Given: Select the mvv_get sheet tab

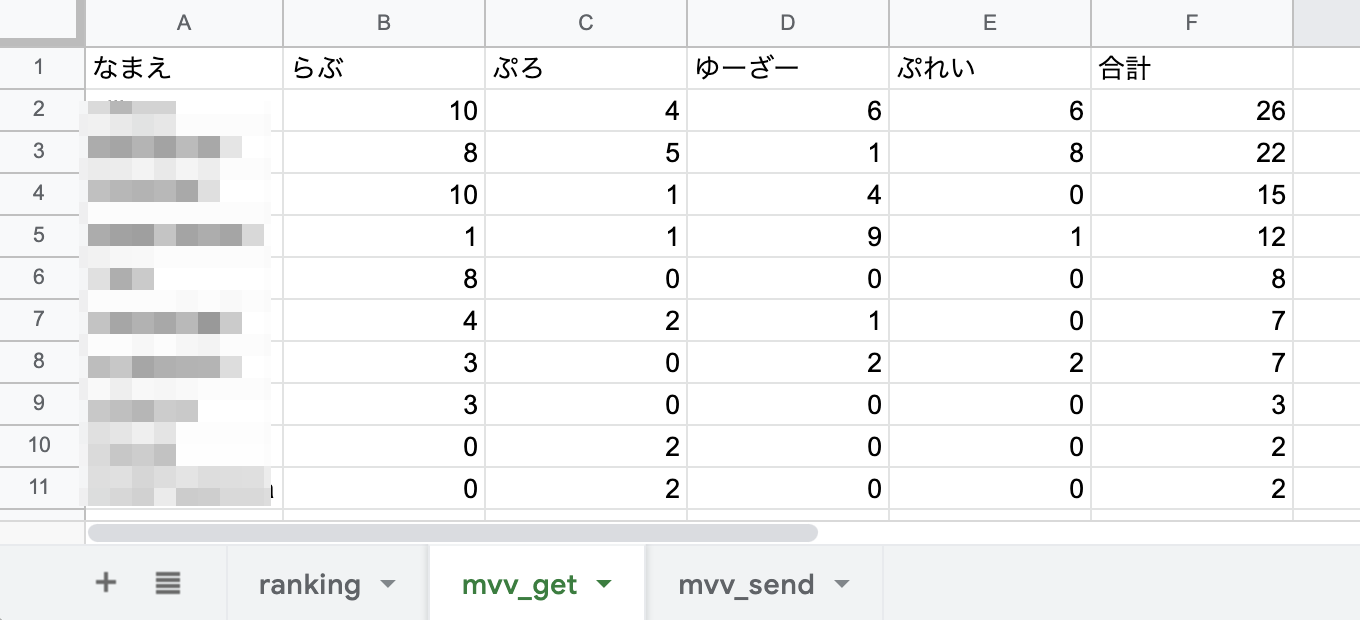Looking at the screenshot, I should pyautogui.click(x=519, y=584).
